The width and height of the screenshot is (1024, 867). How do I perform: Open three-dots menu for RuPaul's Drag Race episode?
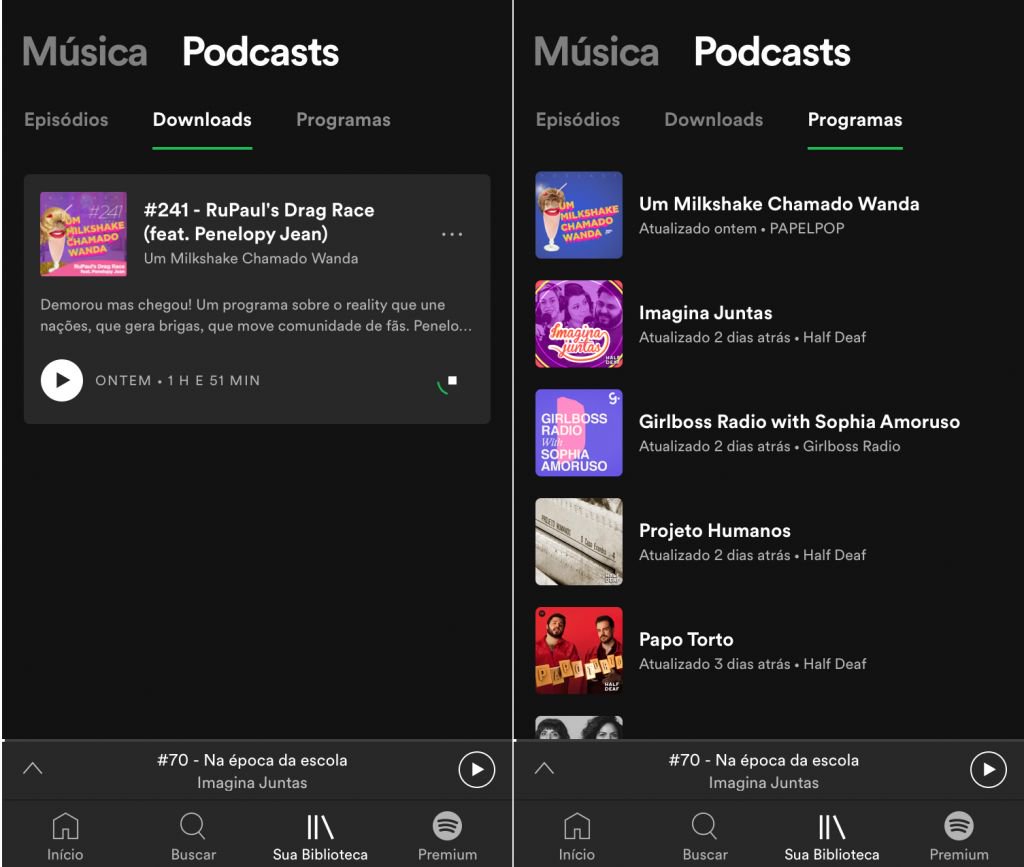click(x=452, y=234)
